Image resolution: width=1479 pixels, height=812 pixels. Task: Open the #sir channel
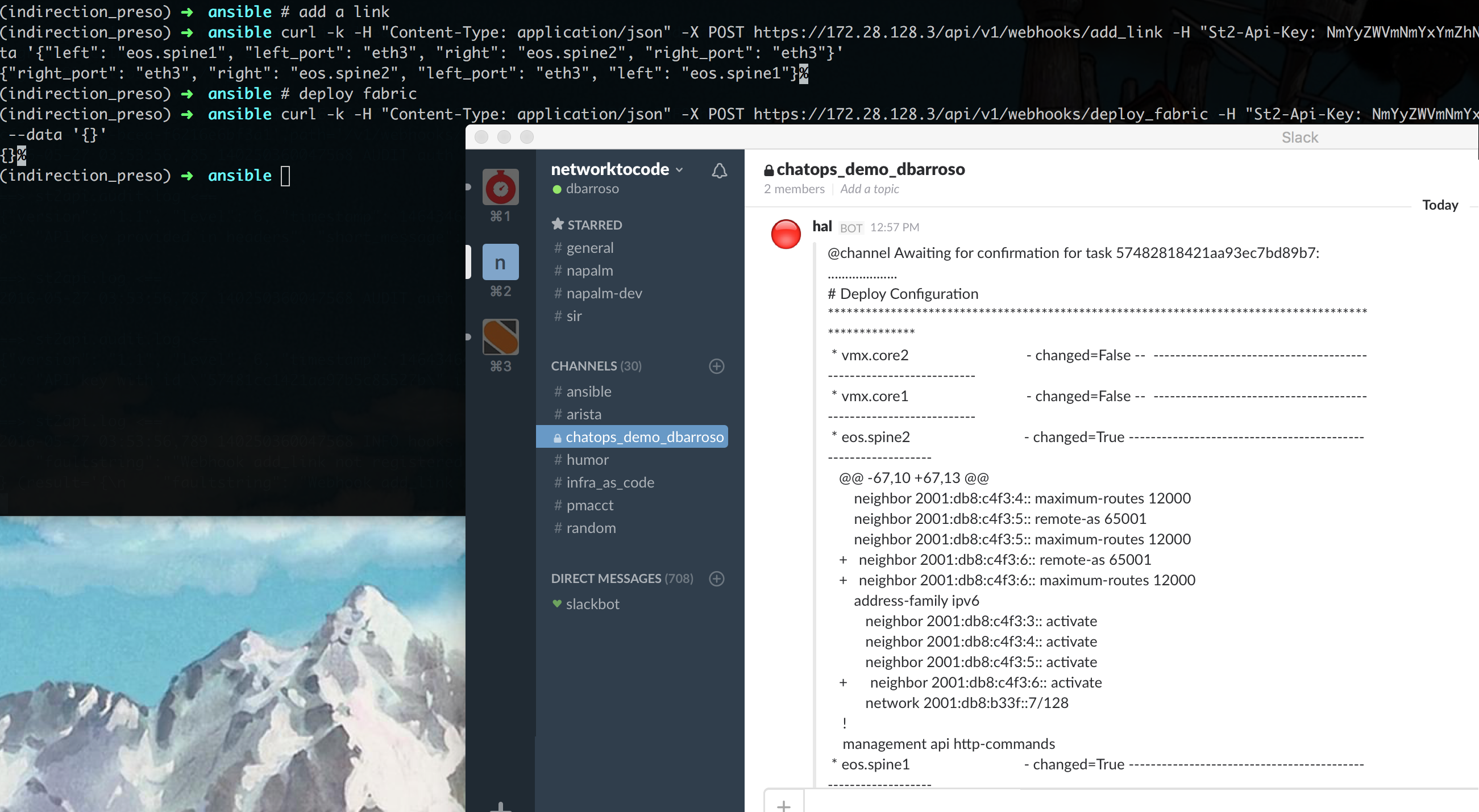click(568, 316)
